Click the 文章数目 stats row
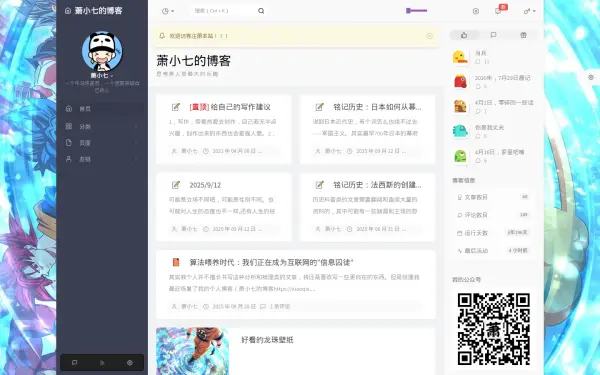Screen dimensions: 600x375 [493, 197]
